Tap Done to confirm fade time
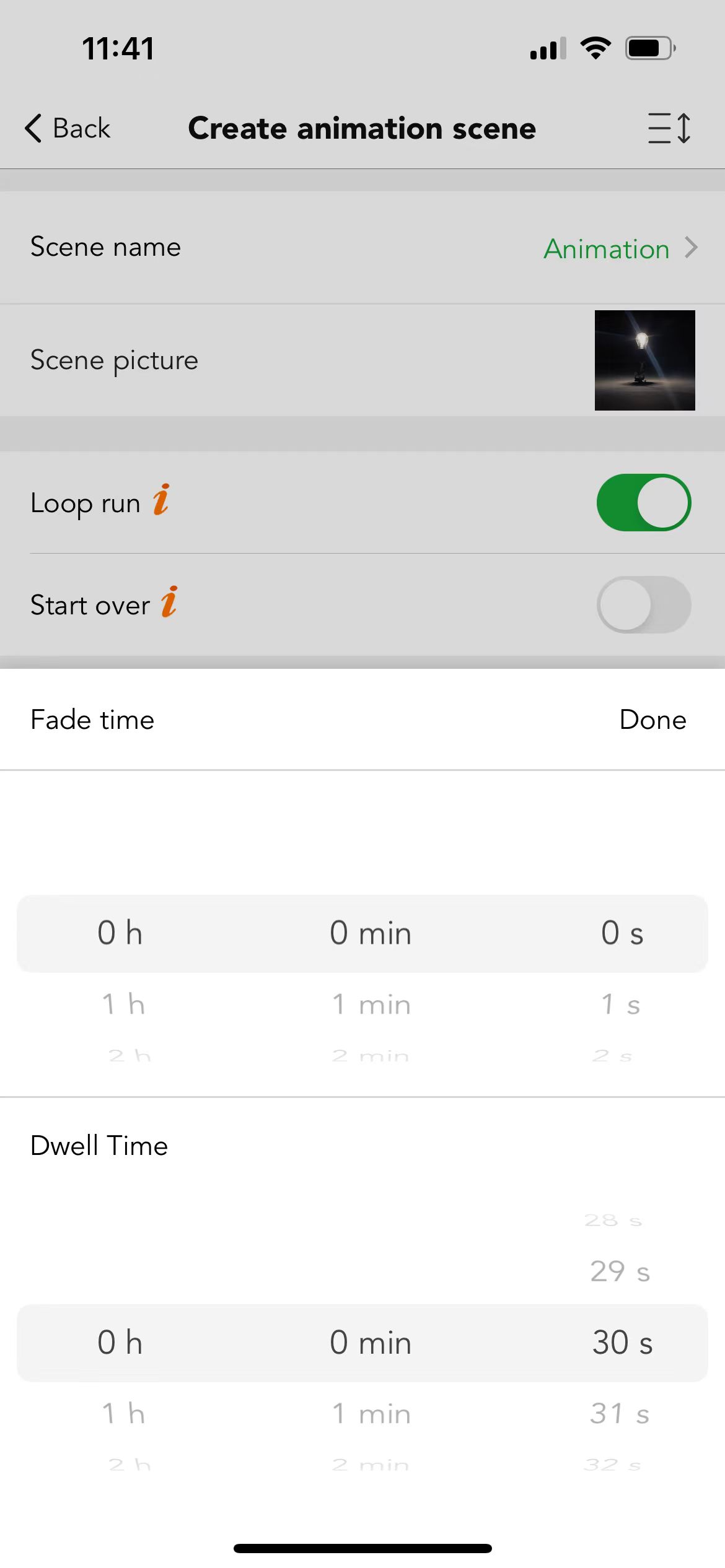Image resolution: width=725 pixels, height=1568 pixels. point(653,720)
